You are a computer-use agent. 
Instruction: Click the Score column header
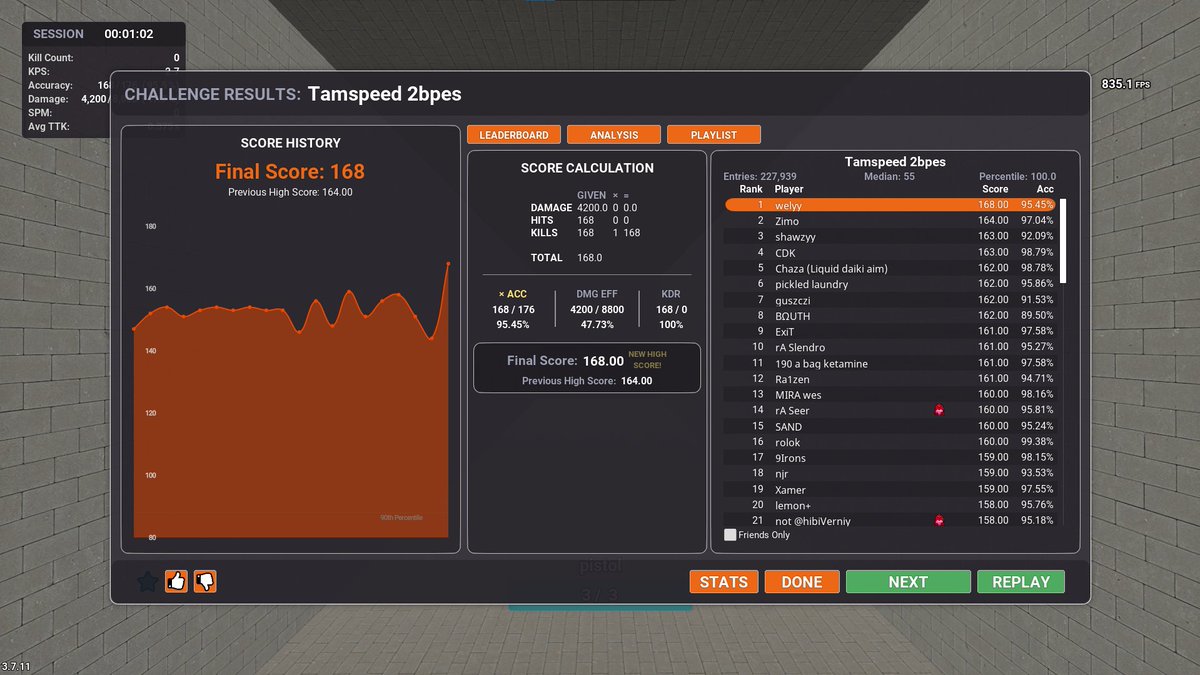click(995, 189)
